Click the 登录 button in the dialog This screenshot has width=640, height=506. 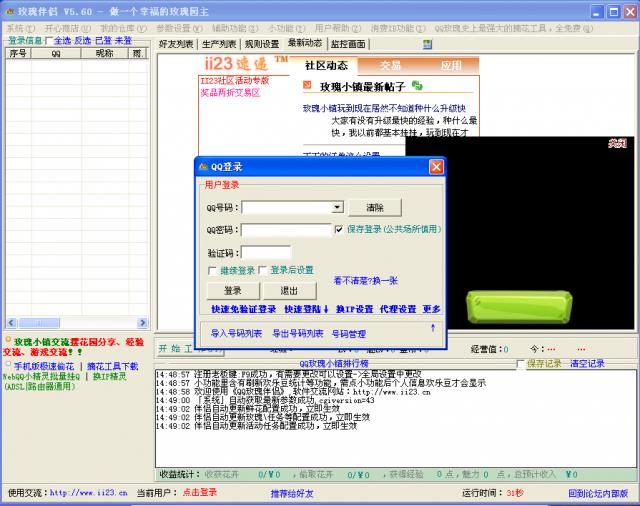[x=233, y=291]
